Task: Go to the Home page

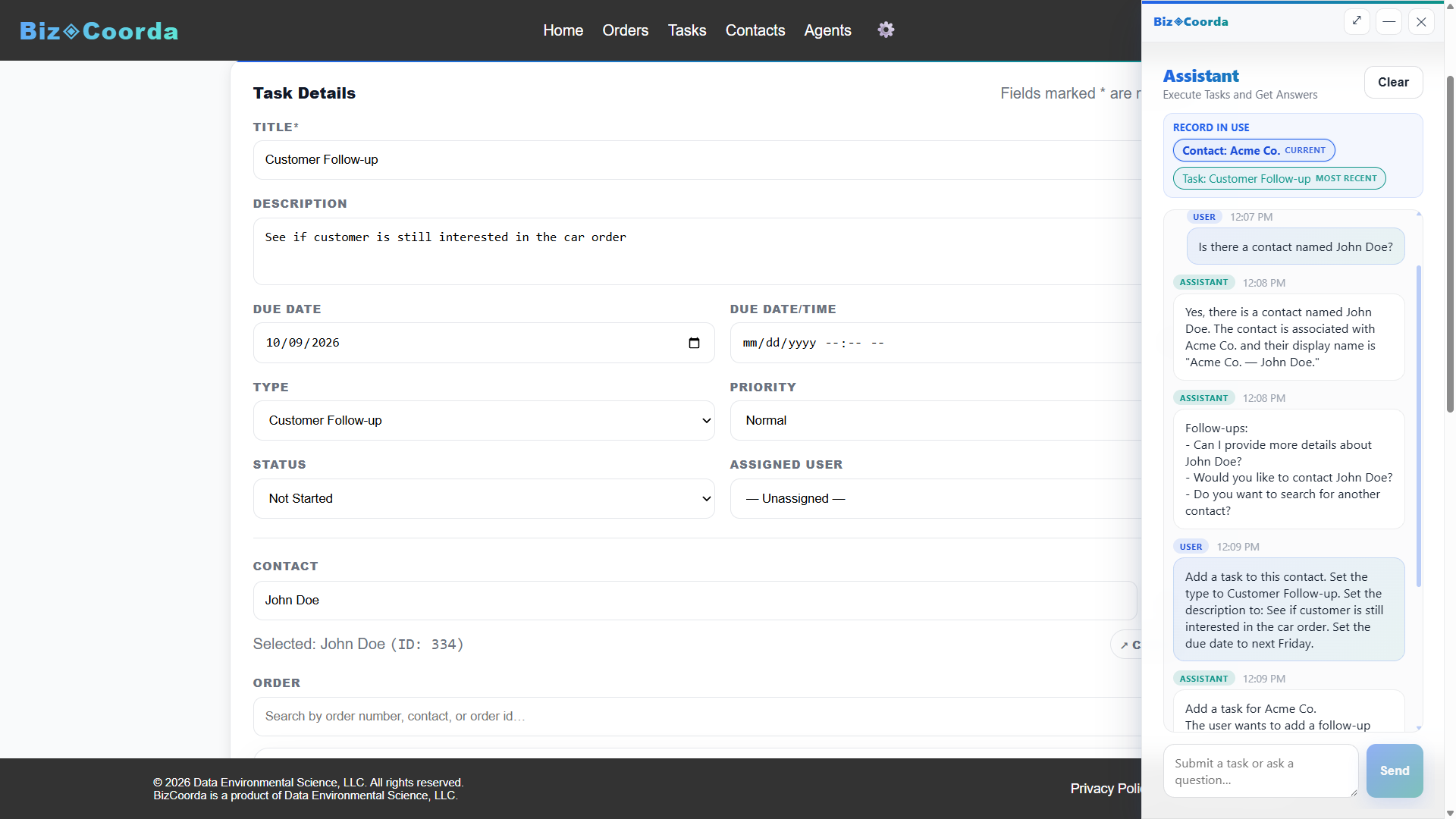Action: point(563,30)
